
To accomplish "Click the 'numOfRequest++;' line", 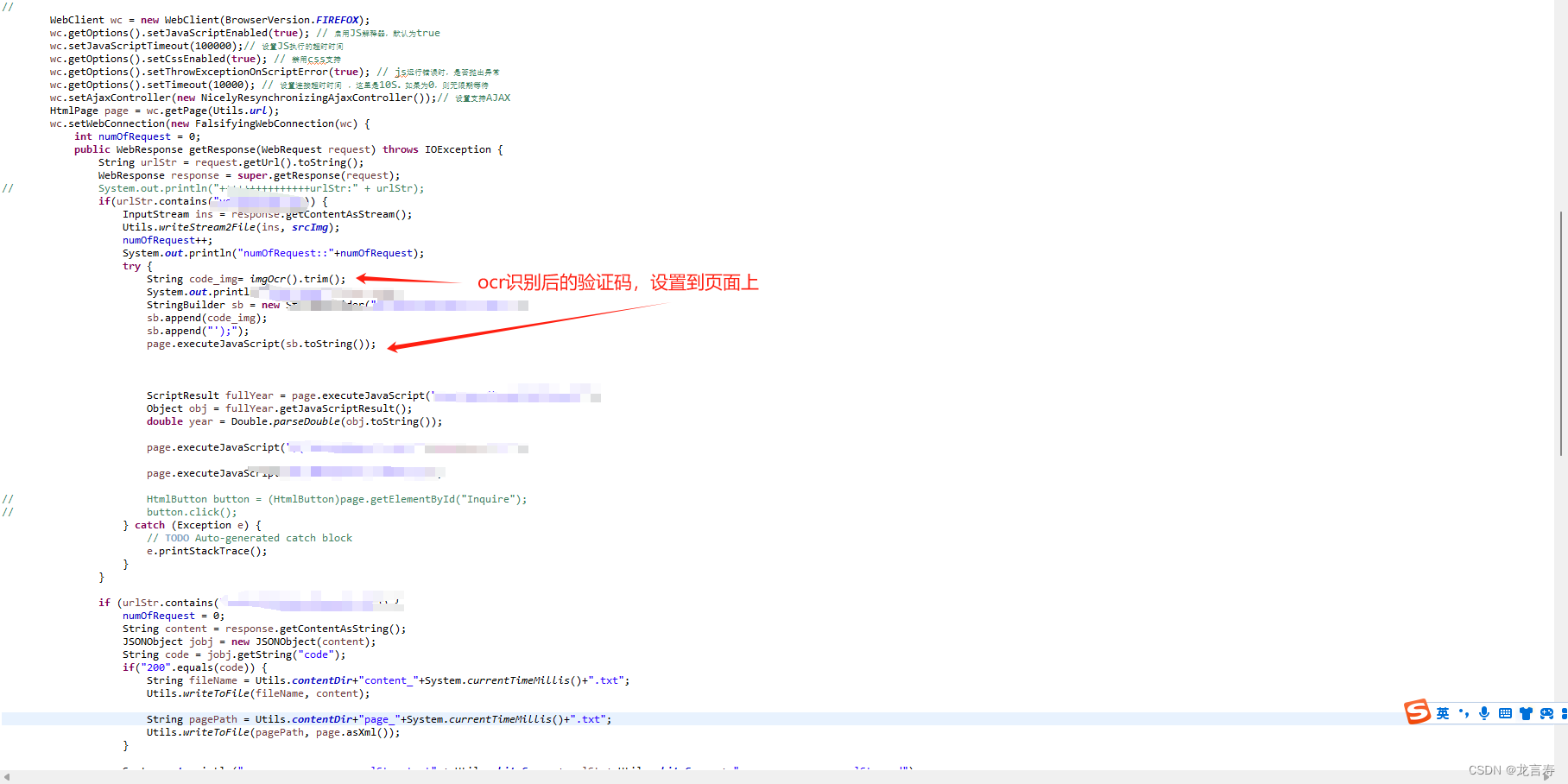I will (x=168, y=240).
